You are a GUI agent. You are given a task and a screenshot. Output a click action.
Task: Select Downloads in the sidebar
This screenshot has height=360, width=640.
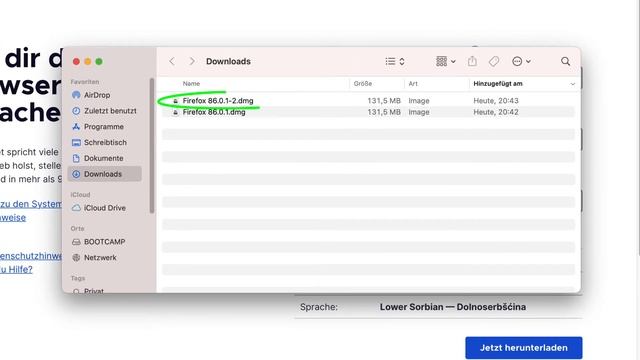105,174
